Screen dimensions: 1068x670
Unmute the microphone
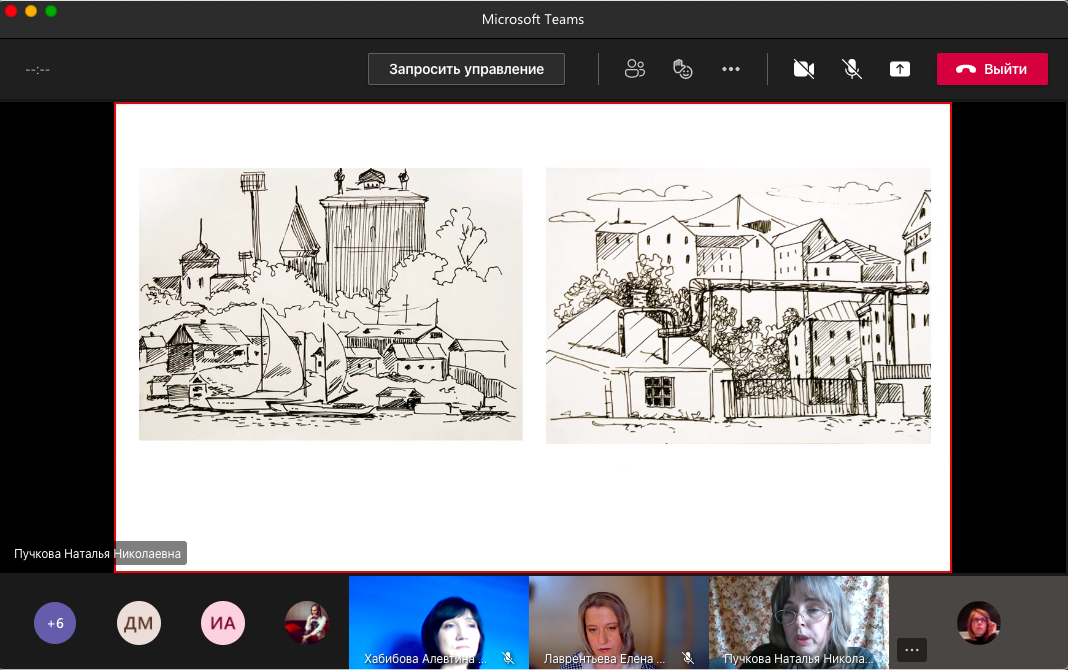click(x=852, y=69)
